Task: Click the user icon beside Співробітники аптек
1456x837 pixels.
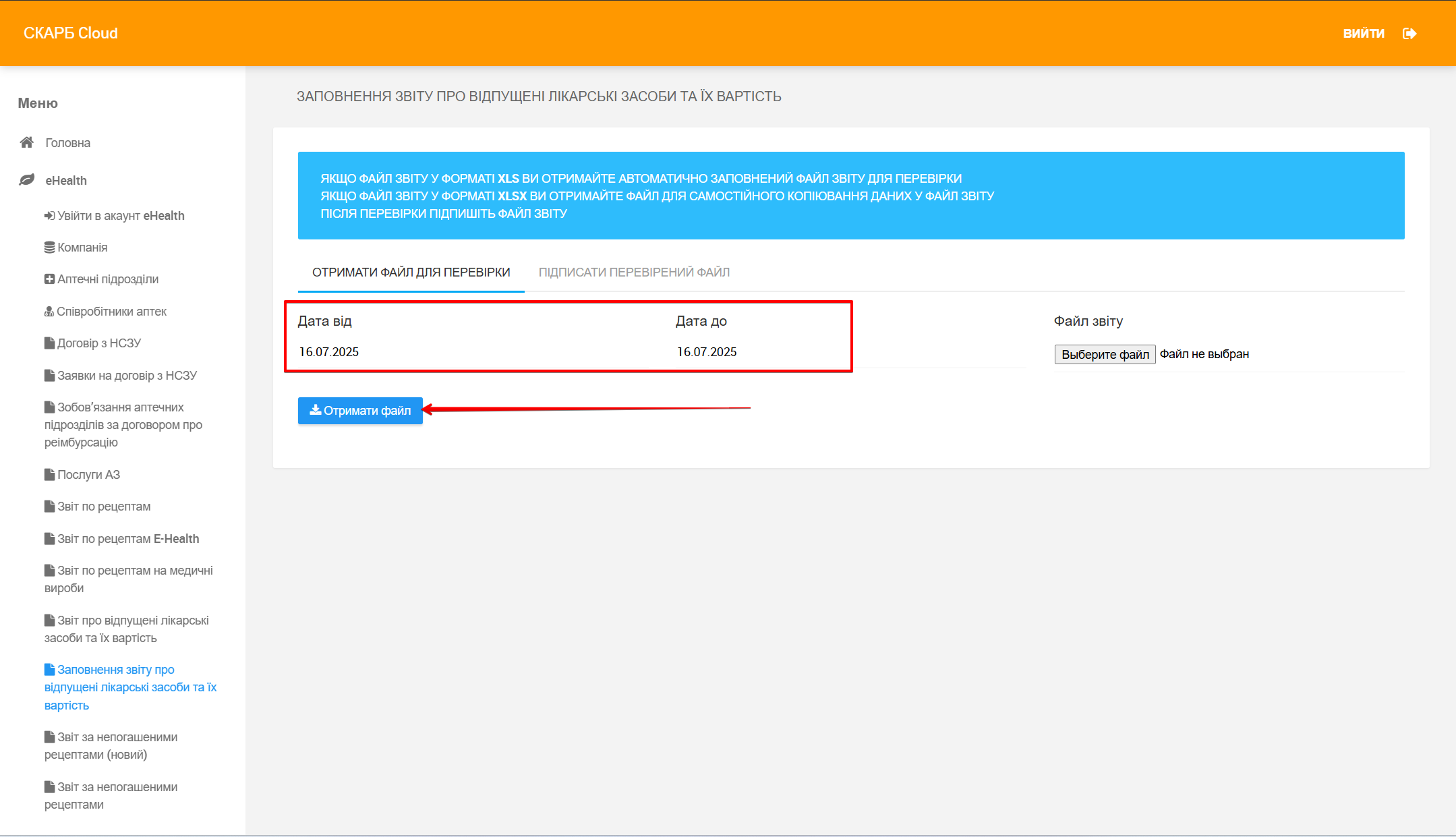Action: (49, 312)
